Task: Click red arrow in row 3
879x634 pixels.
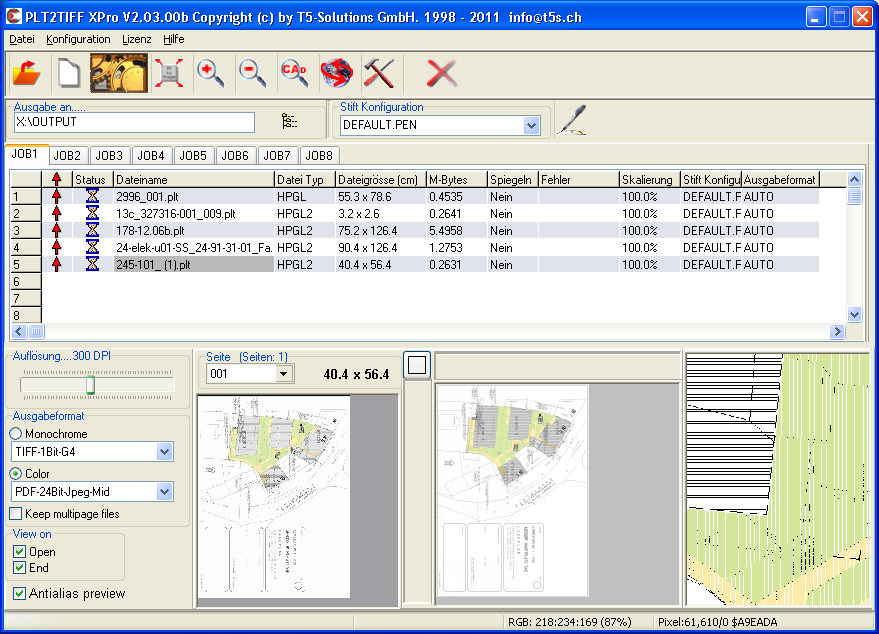Action: click(x=57, y=230)
